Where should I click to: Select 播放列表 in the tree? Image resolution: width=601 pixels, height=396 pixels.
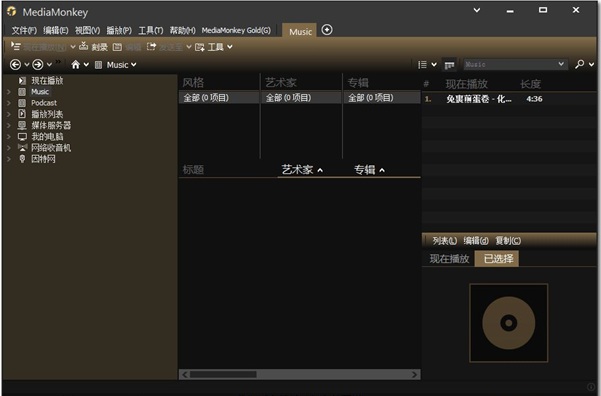pyautogui.click(x=47, y=114)
